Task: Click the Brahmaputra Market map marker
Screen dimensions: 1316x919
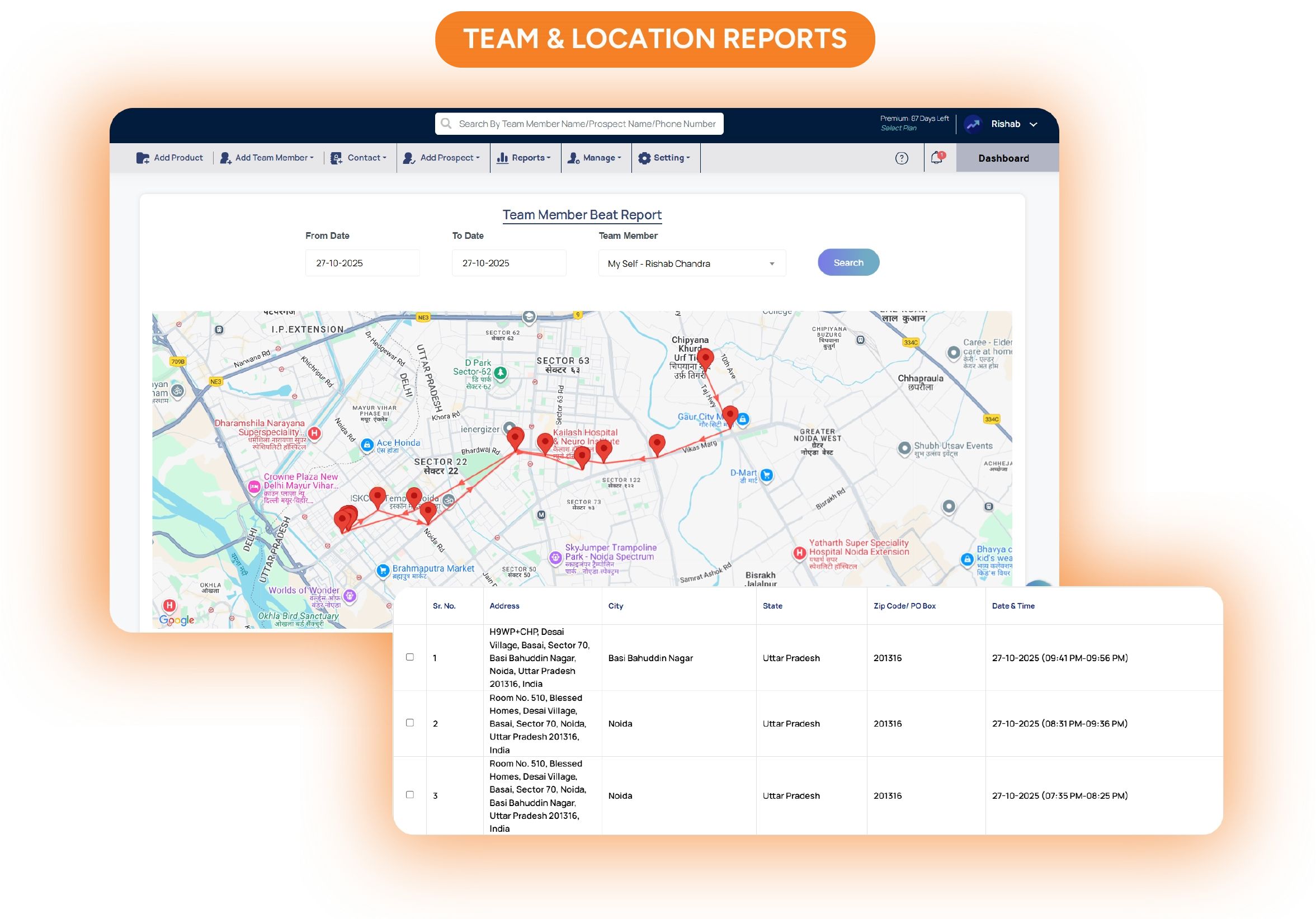Action: [x=383, y=571]
